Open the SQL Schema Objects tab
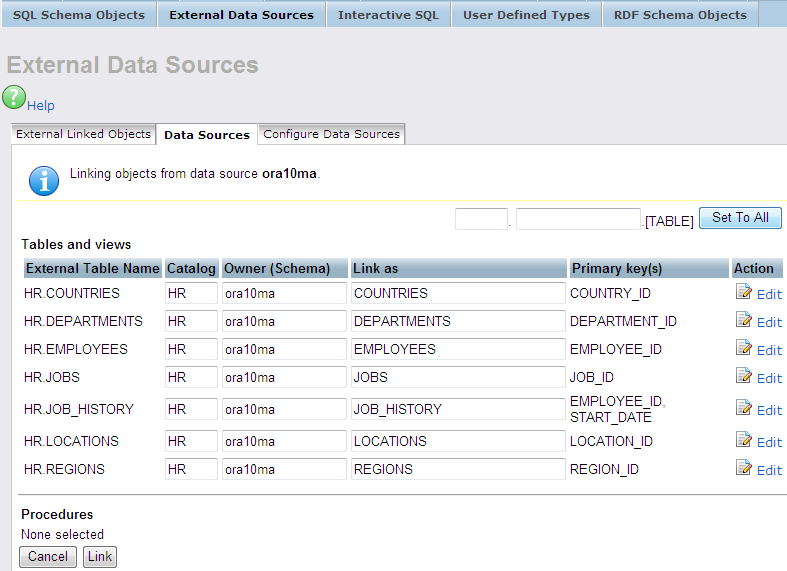Viewport: 787px width, 571px height. point(78,15)
